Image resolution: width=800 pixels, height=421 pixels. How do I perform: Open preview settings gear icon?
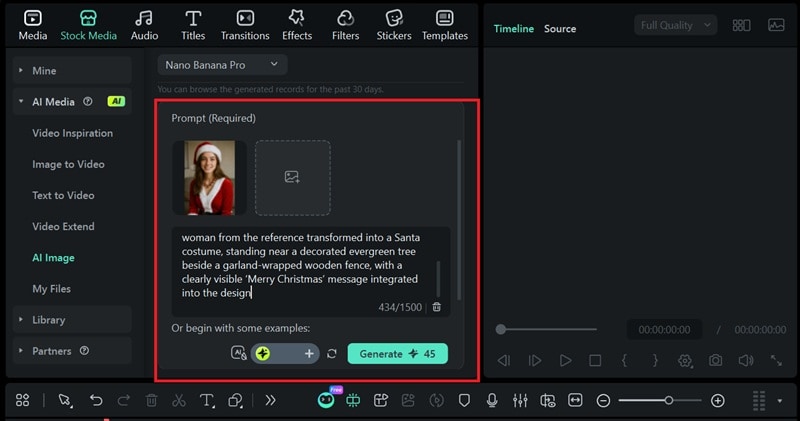[x=685, y=360]
